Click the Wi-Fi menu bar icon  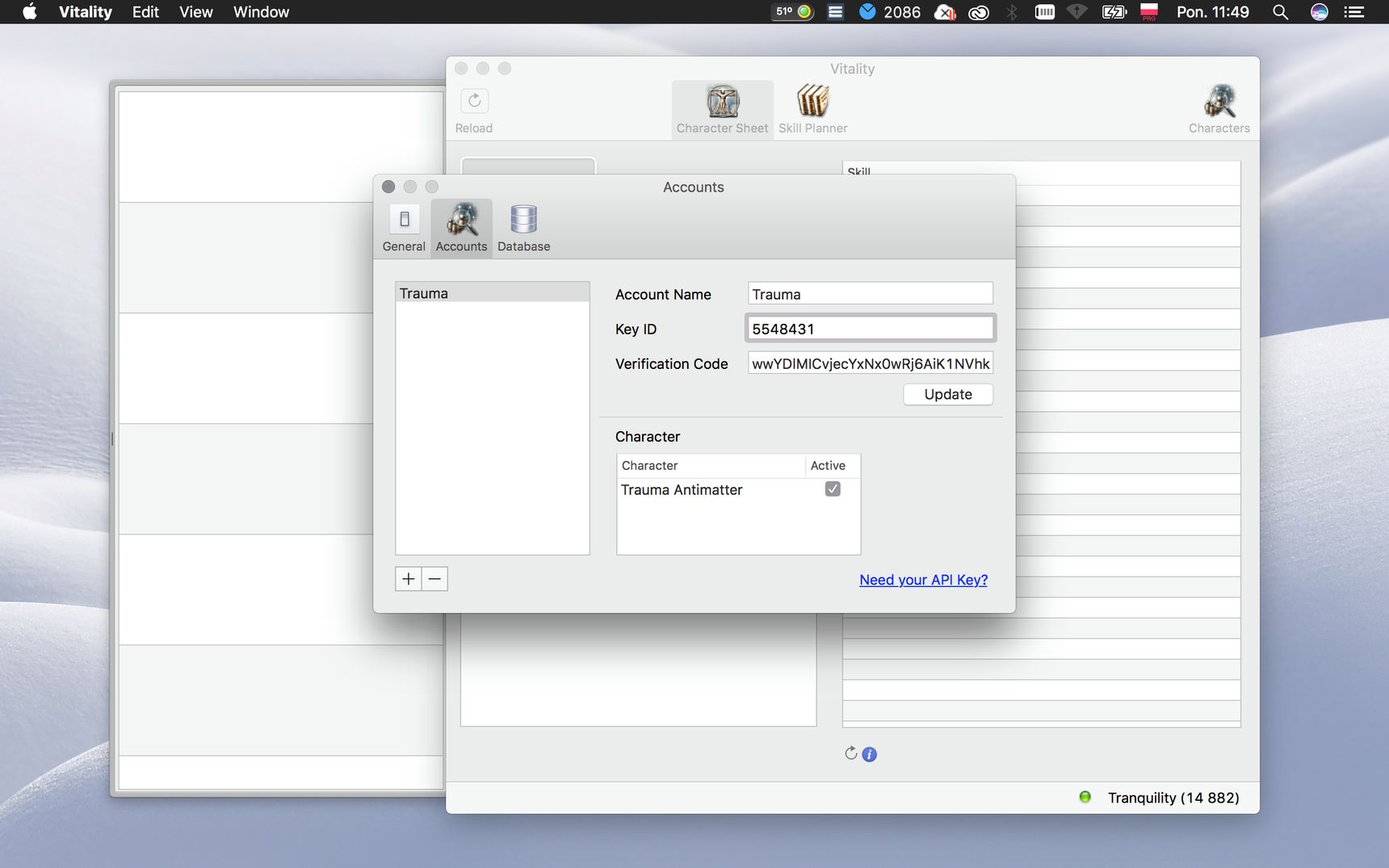coord(1077,12)
